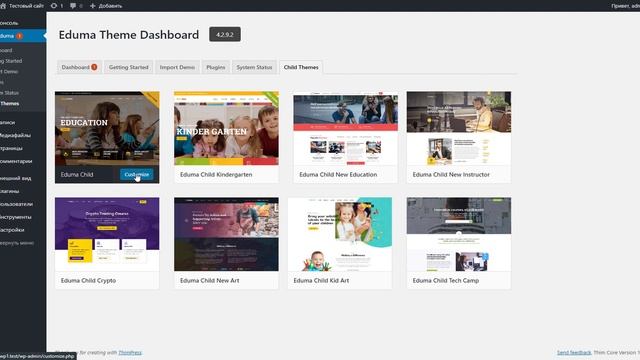Click the Eduma Child New Instructor title text
The height and width of the screenshot is (360, 640).
pyautogui.click(x=451, y=174)
